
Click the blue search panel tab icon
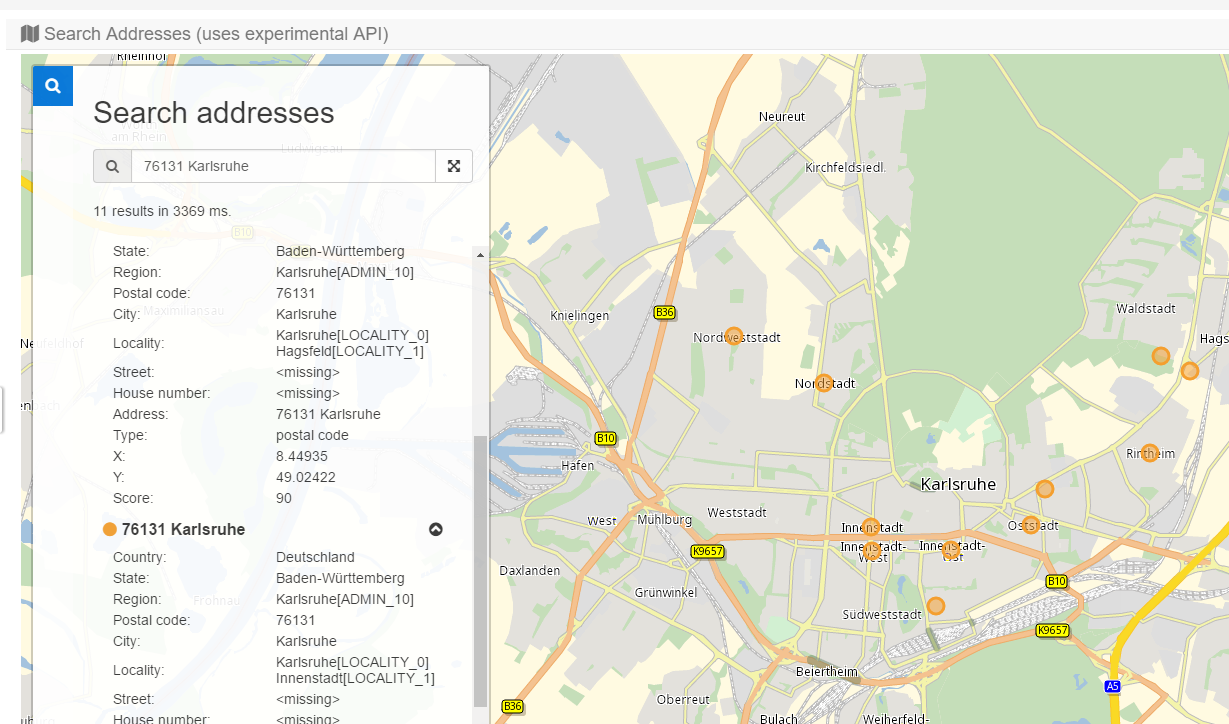(53, 86)
